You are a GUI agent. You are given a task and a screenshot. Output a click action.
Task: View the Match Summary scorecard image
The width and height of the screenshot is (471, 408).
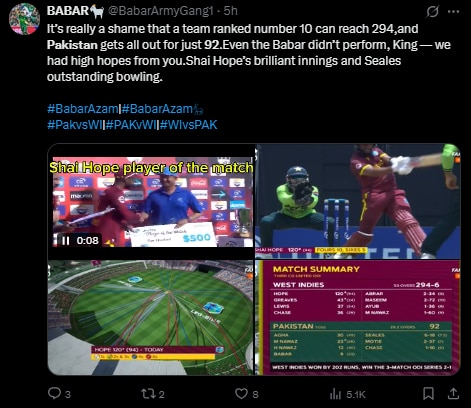(358, 318)
